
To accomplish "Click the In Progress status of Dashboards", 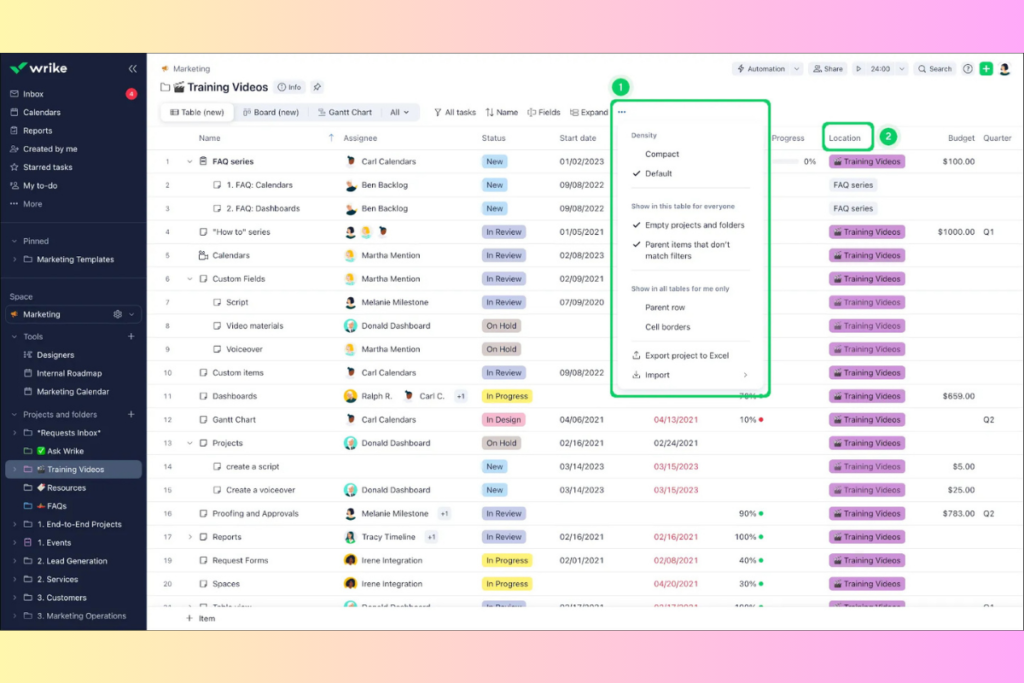I will point(507,396).
